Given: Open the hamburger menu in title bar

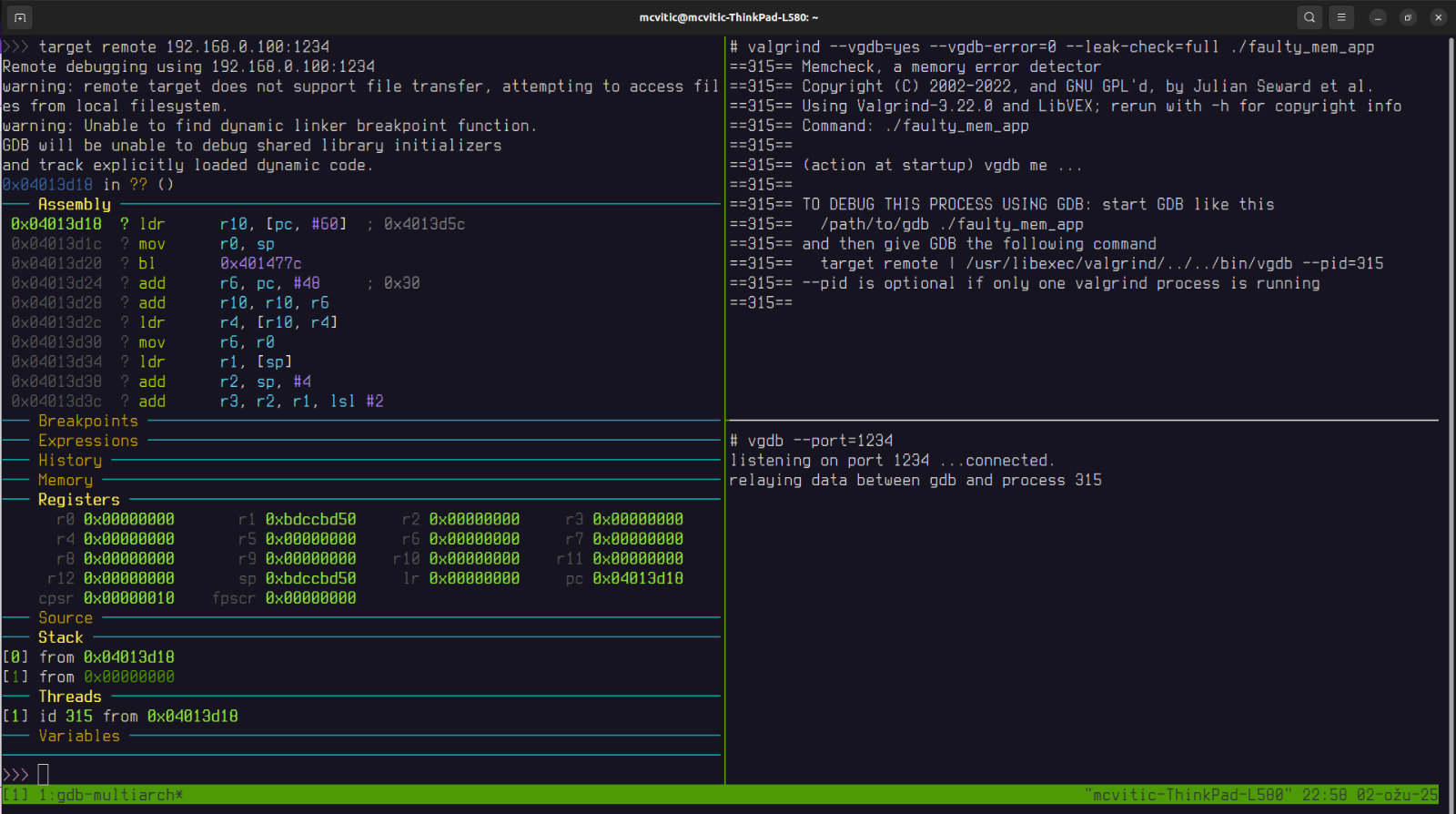Looking at the screenshot, I should [1341, 17].
